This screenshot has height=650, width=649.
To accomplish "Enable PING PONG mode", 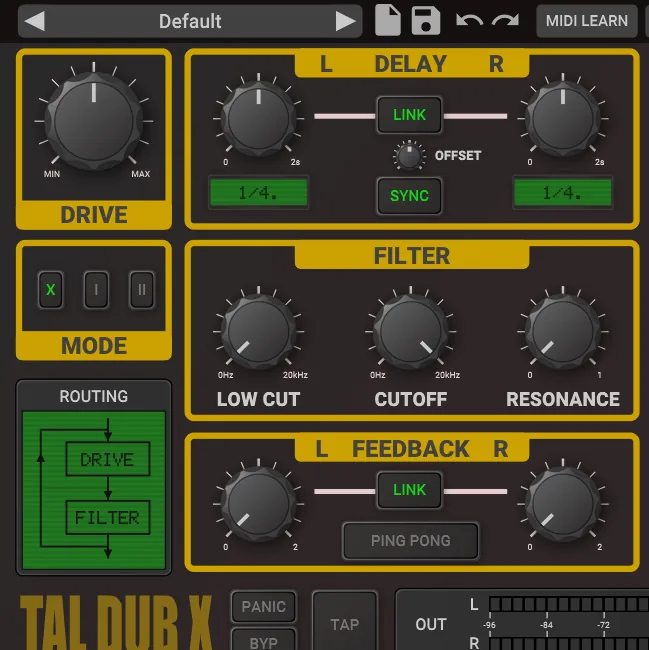I will (x=411, y=541).
